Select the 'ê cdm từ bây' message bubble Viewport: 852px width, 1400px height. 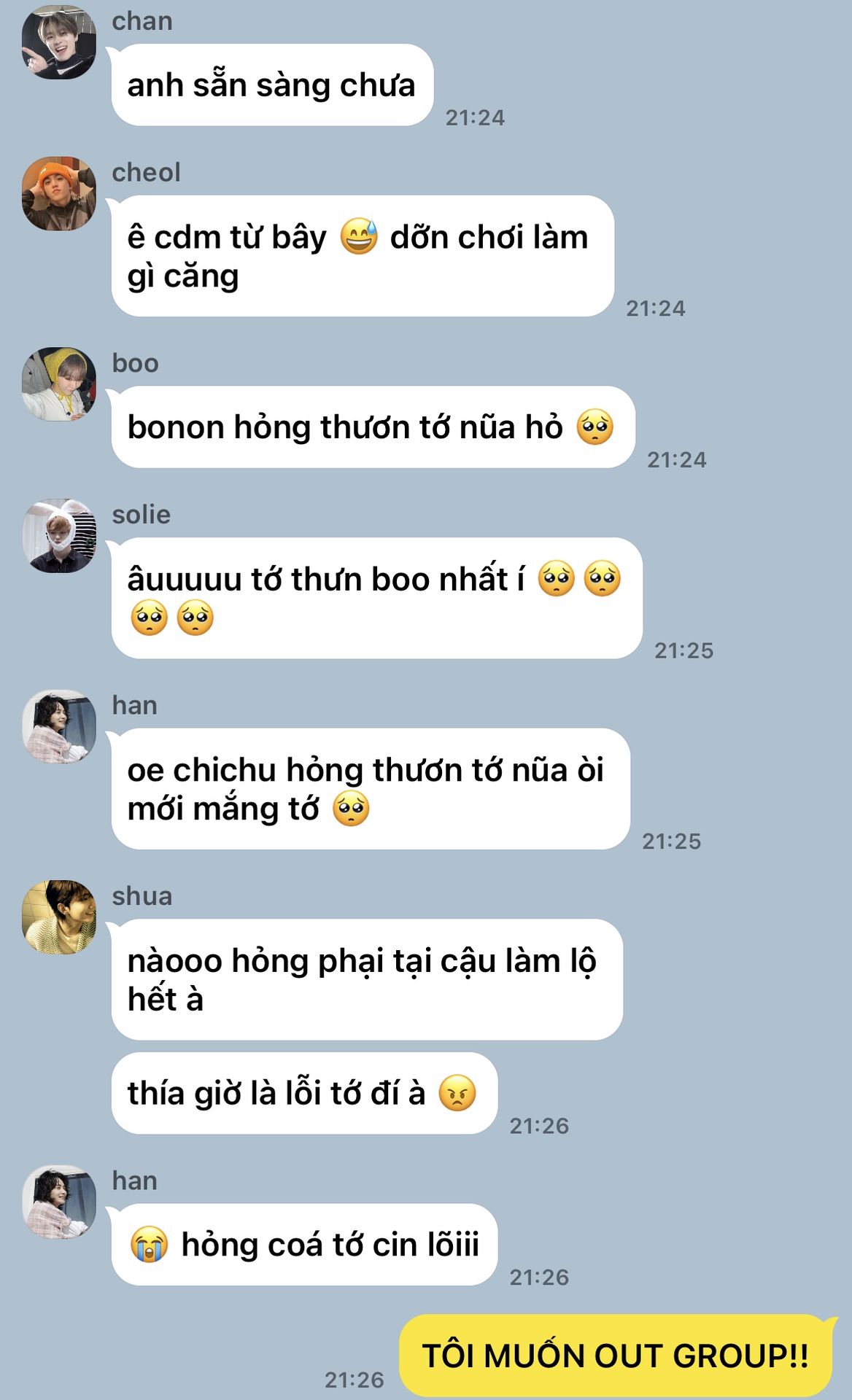click(x=363, y=256)
